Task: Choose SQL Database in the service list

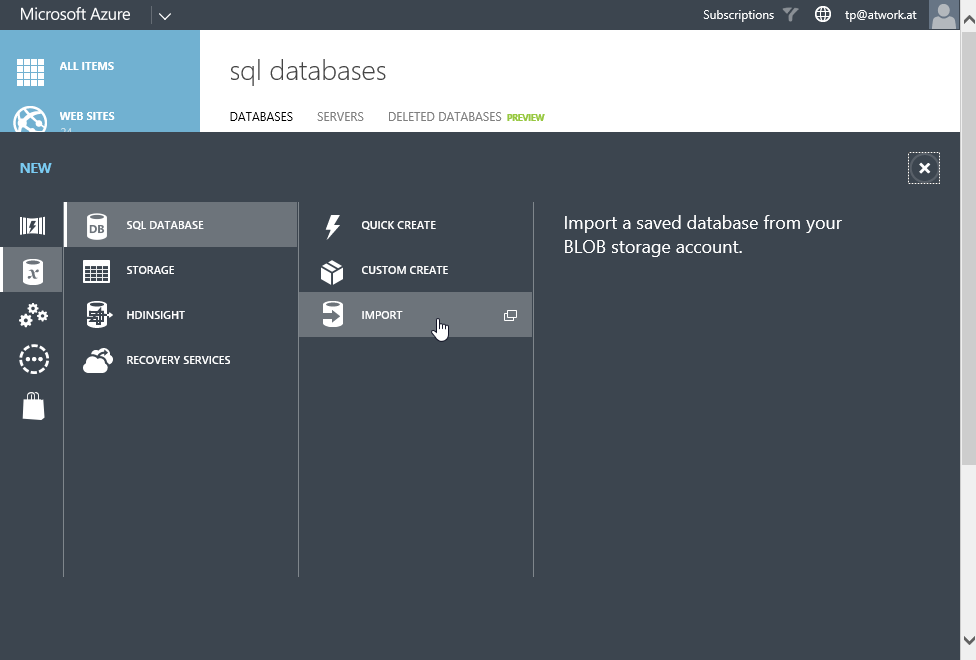Action: (165, 225)
